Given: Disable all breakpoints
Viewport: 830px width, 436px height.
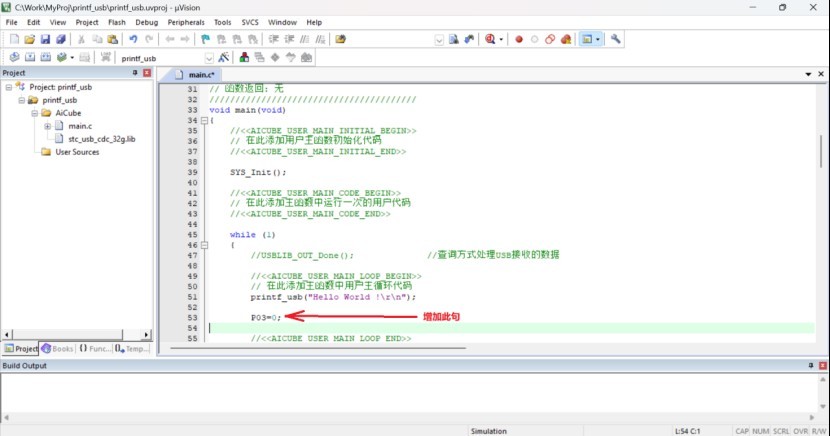Looking at the screenshot, I should 550,39.
